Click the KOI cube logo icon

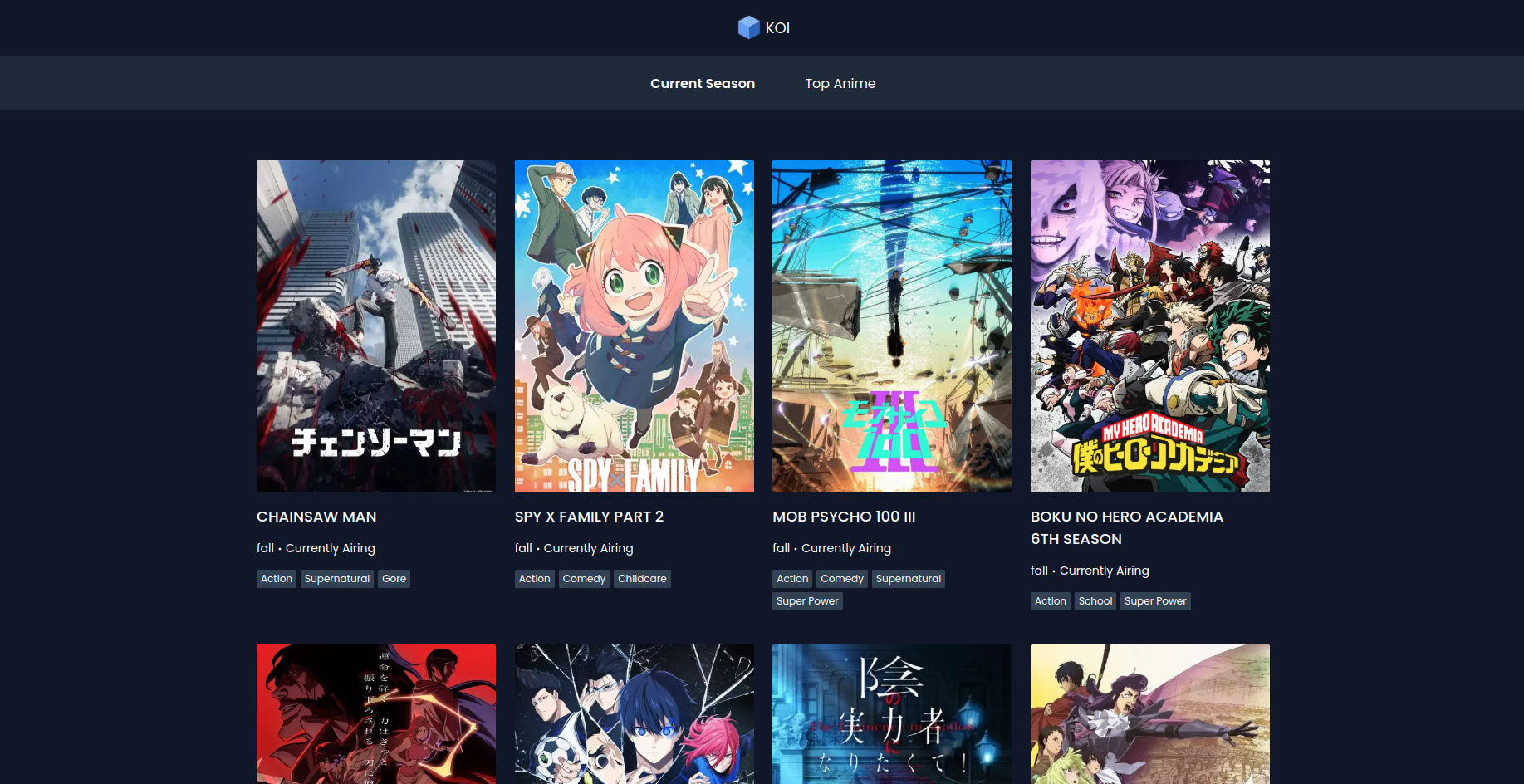(x=748, y=27)
